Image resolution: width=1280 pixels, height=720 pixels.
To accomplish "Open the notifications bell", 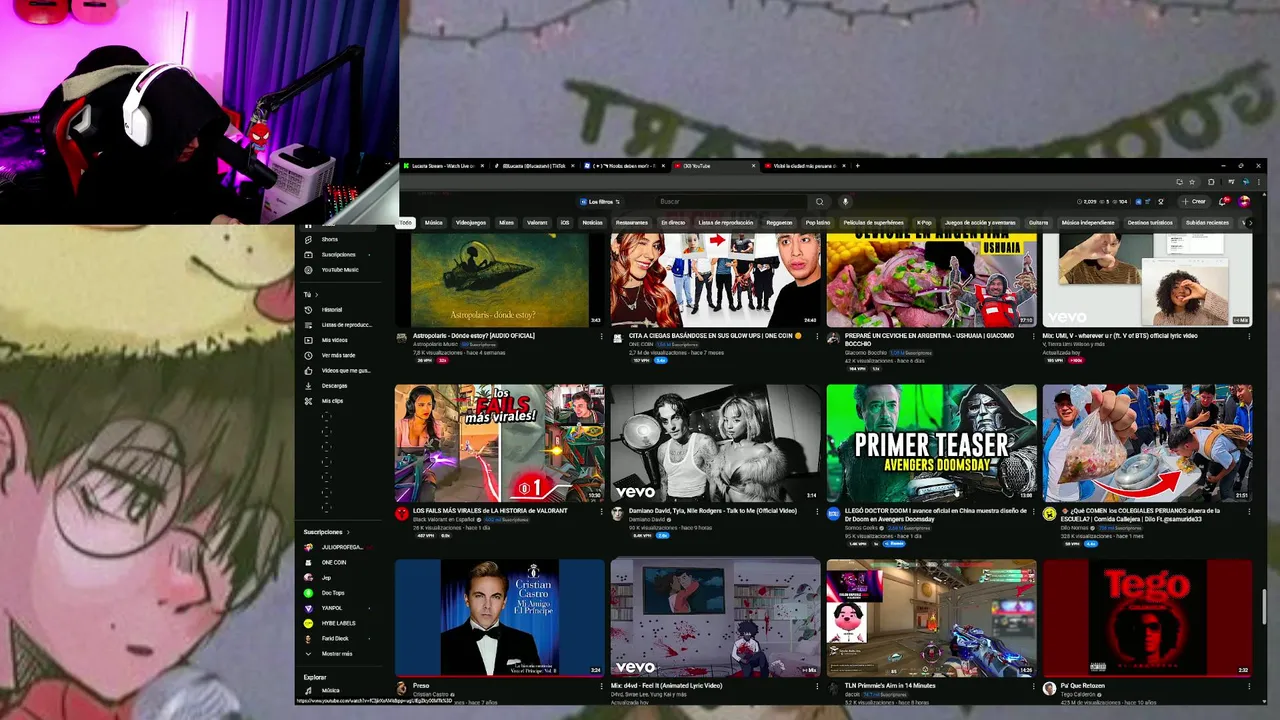I will 1225,201.
